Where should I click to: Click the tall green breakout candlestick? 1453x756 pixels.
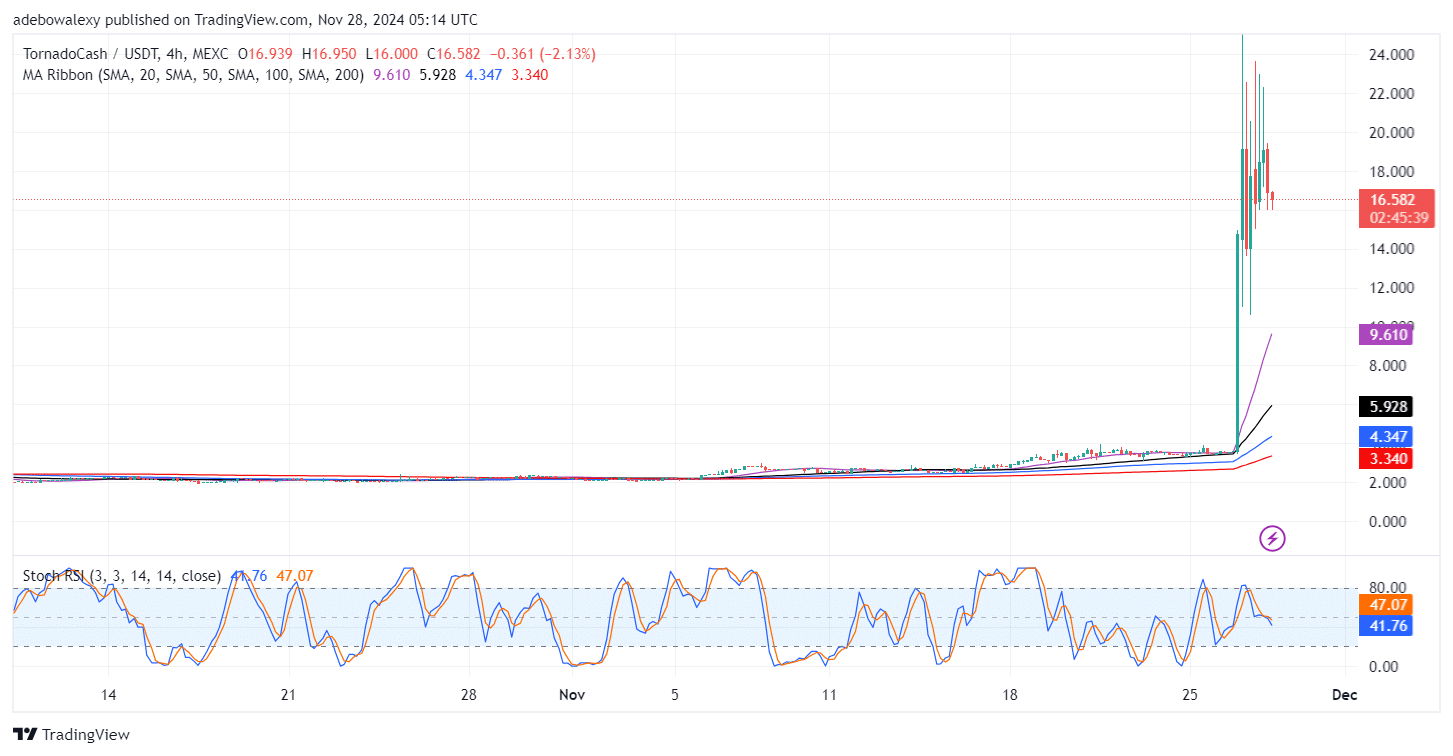1237,340
